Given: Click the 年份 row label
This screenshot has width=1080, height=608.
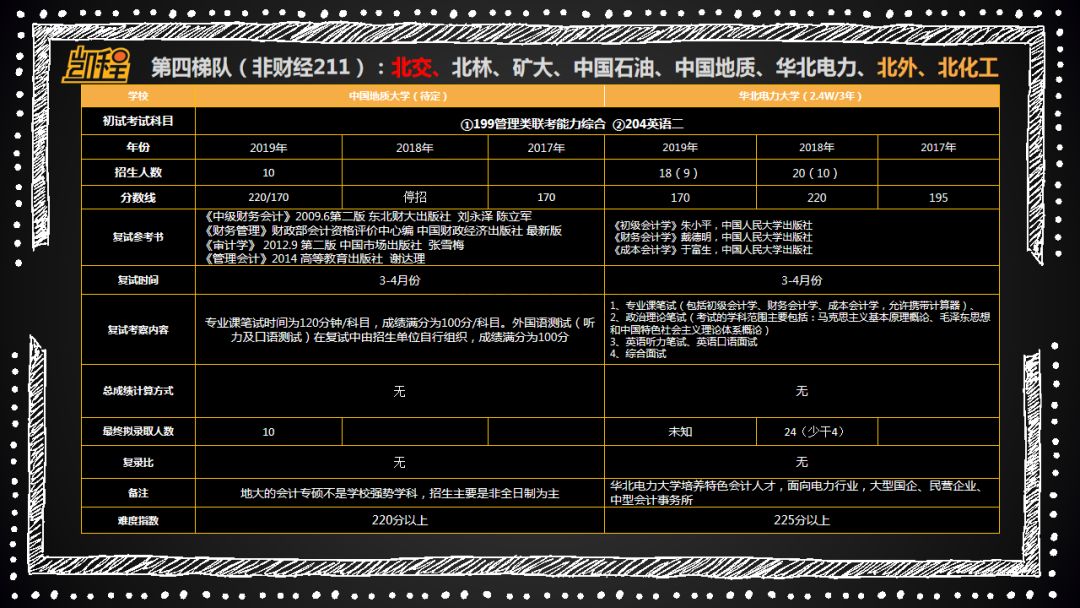Looking at the screenshot, I should [138, 147].
